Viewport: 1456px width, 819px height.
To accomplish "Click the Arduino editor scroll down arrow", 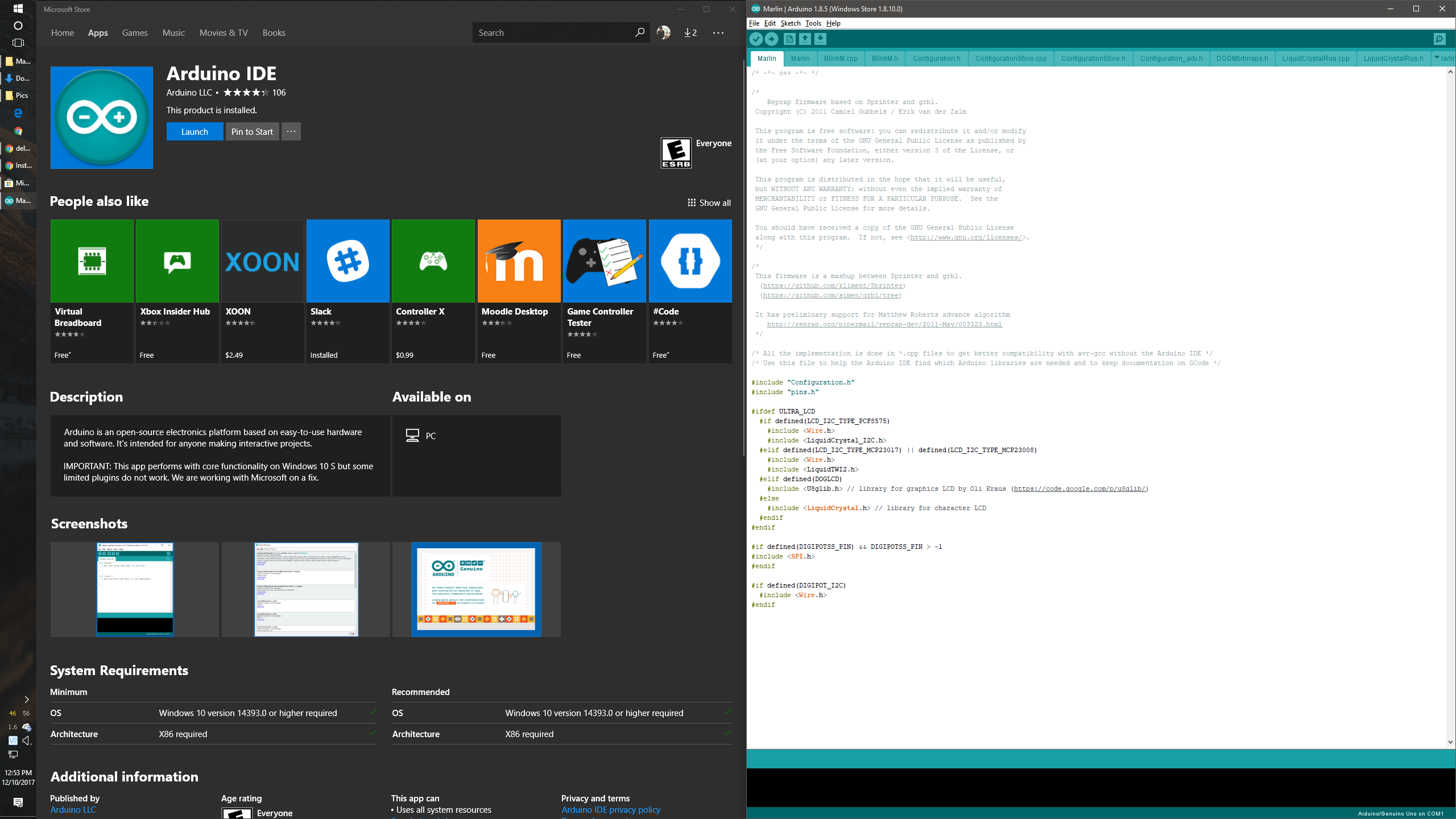I will [1450, 742].
